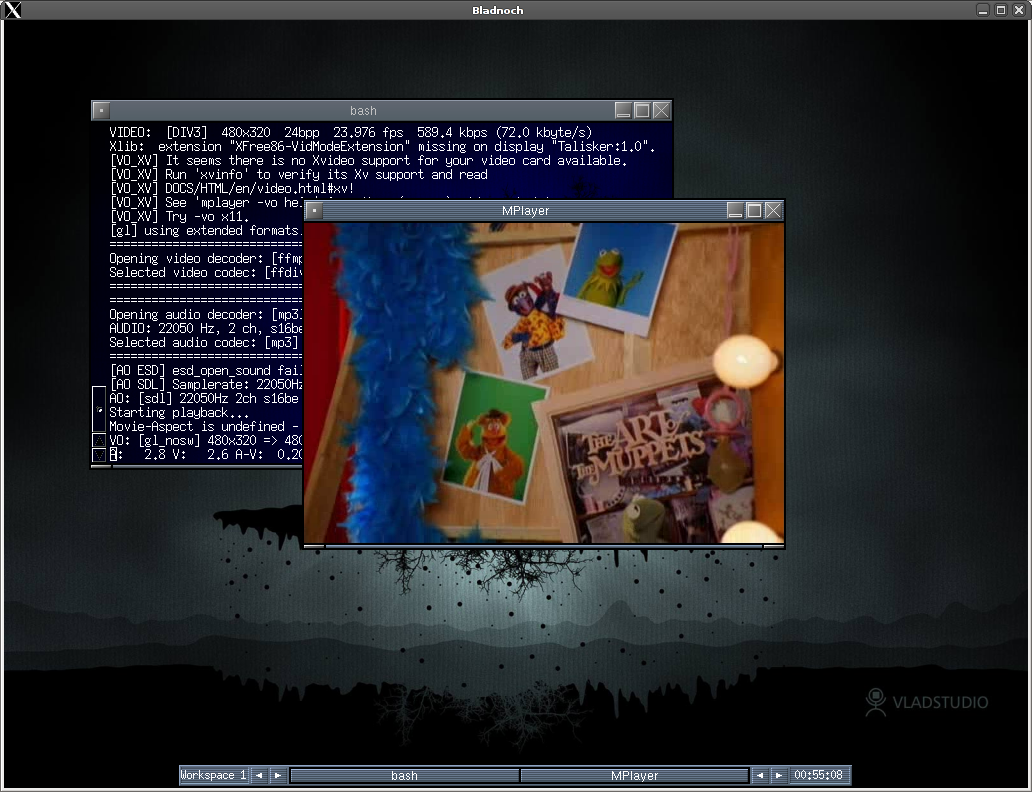The height and width of the screenshot is (792, 1032).
Task: Focus bash from the bottom toolbar
Action: [x=404, y=775]
